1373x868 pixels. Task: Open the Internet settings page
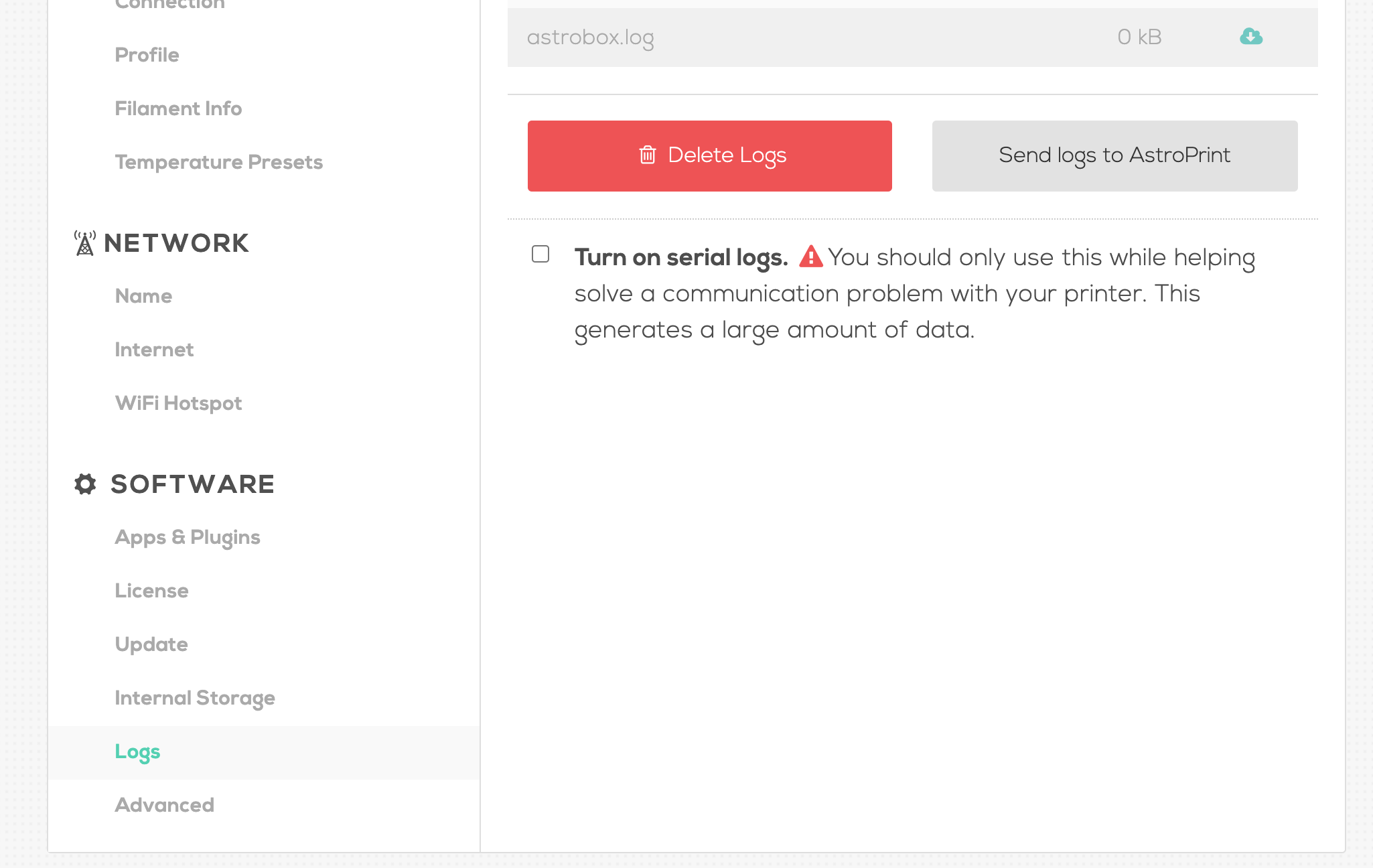pyautogui.click(x=154, y=350)
